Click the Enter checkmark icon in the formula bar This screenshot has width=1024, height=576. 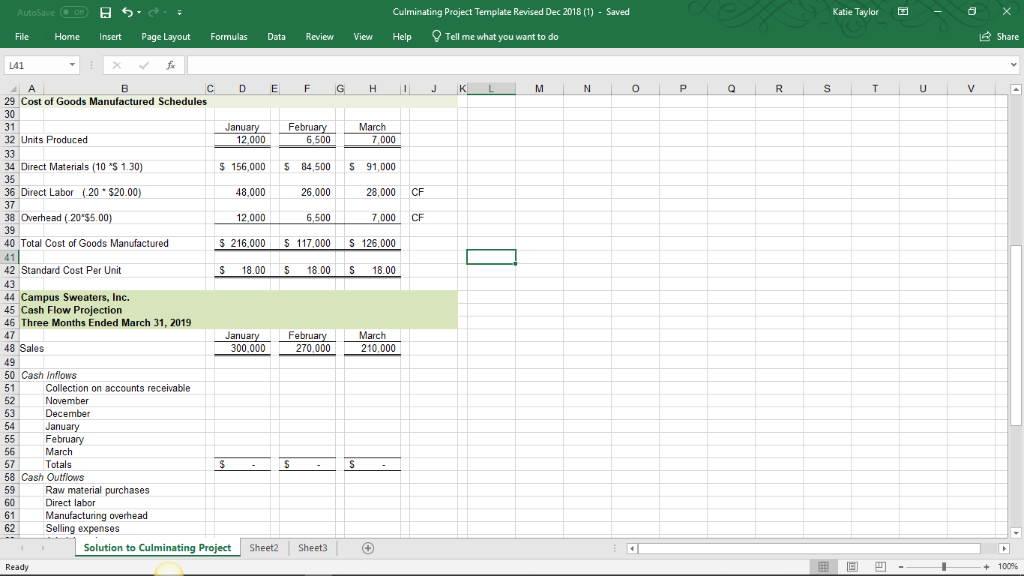[x=144, y=65]
